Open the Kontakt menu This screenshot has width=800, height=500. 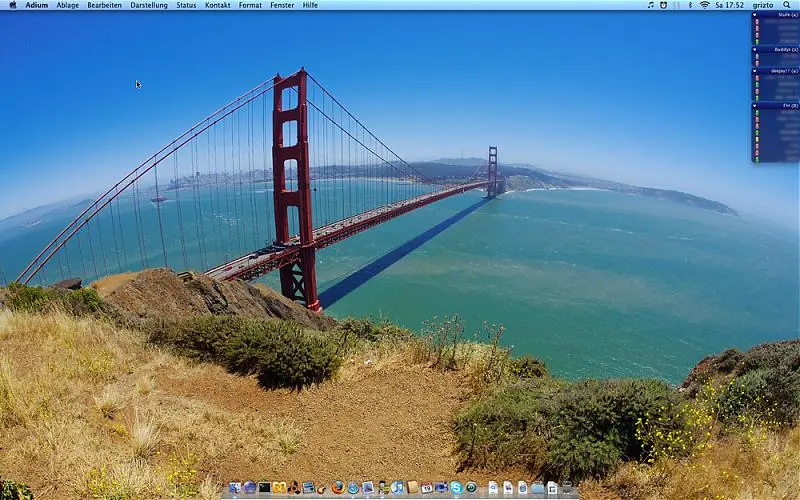(x=217, y=5)
